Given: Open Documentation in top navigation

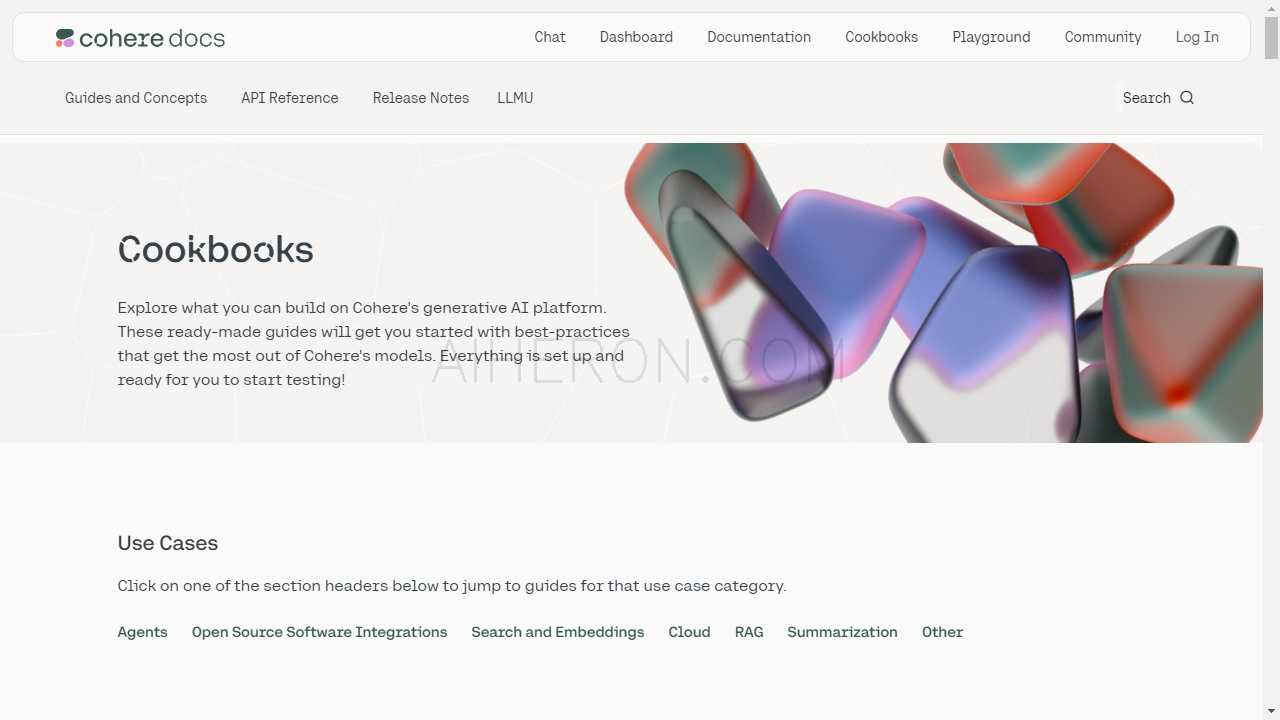Looking at the screenshot, I should click(x=759, y=37).
